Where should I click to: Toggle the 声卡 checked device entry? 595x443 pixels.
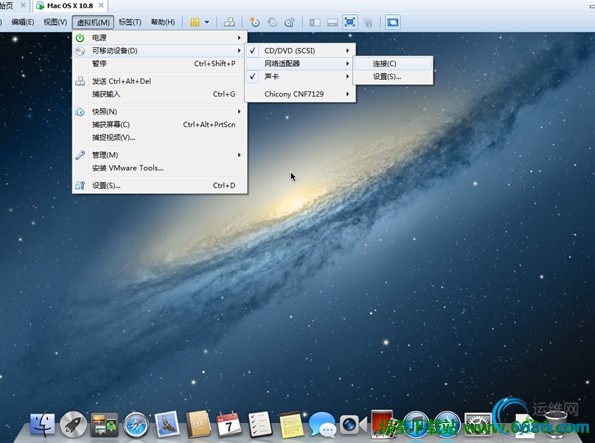point(300,76)
